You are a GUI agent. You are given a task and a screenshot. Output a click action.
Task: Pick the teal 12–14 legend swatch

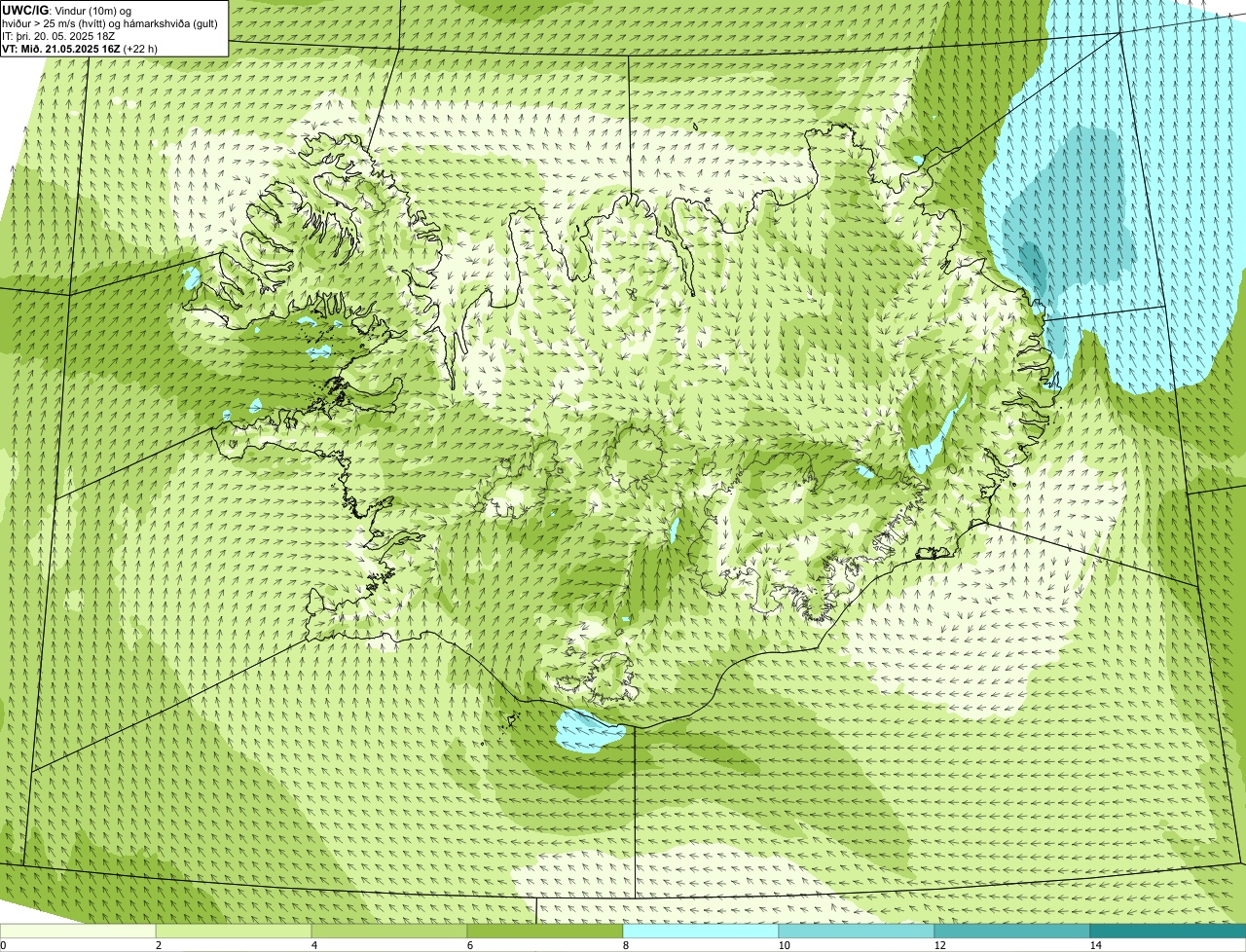coord(1012,931)
